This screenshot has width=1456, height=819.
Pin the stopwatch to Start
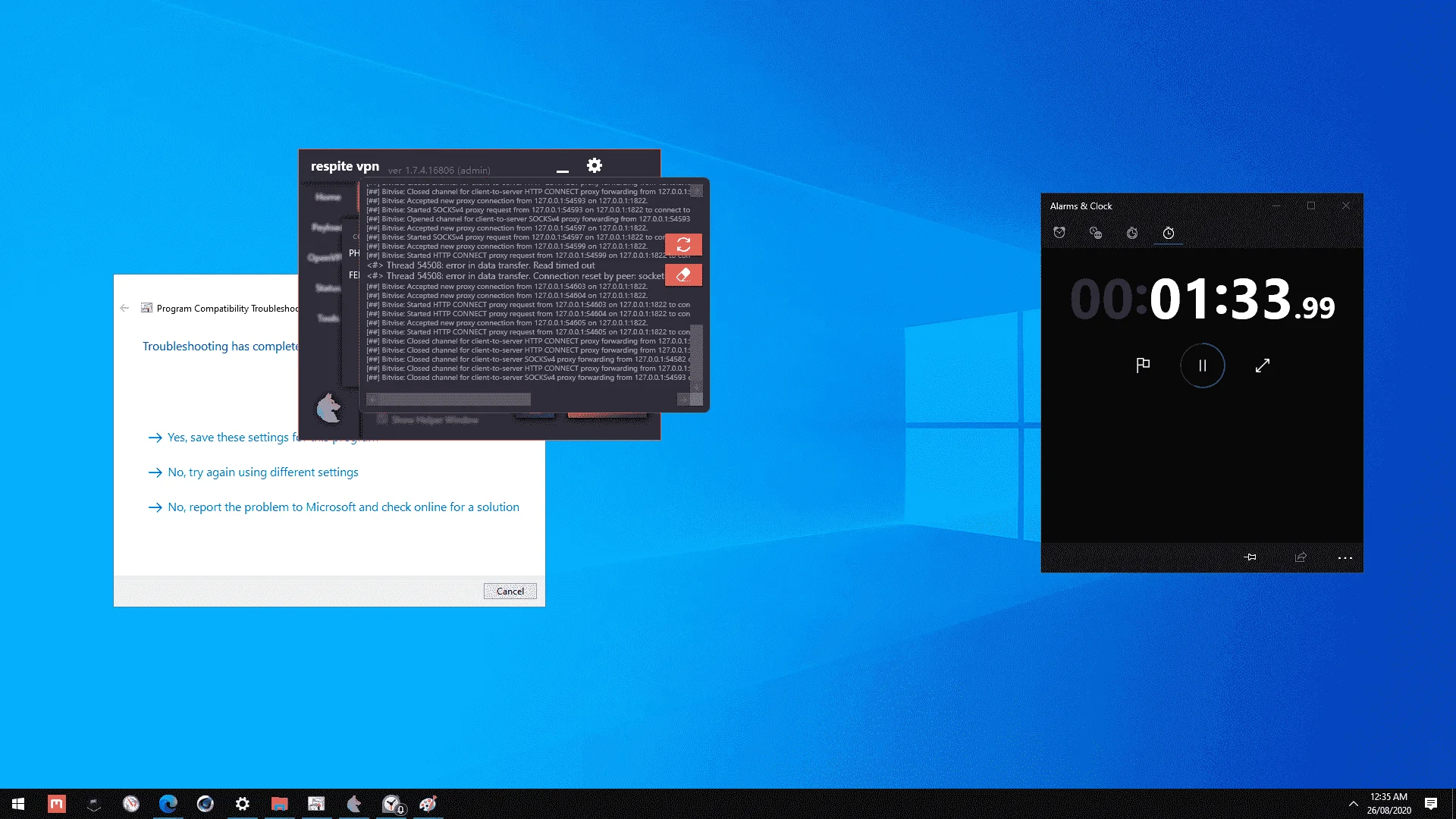pos(1250,557)
